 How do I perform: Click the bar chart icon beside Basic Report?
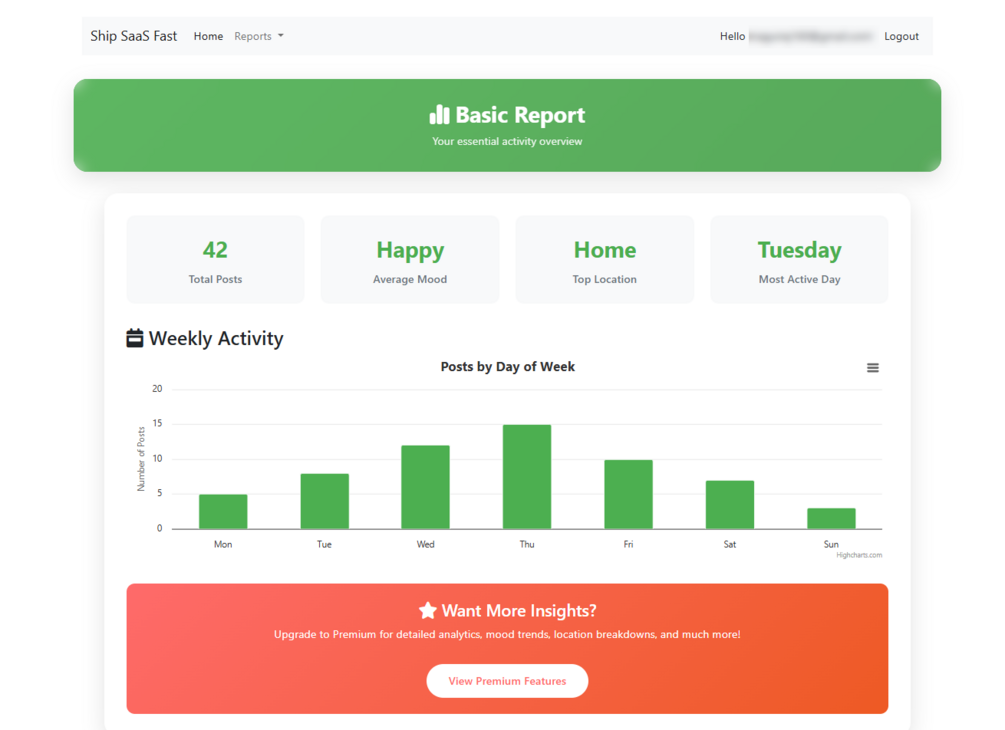[x=439, y=115]
